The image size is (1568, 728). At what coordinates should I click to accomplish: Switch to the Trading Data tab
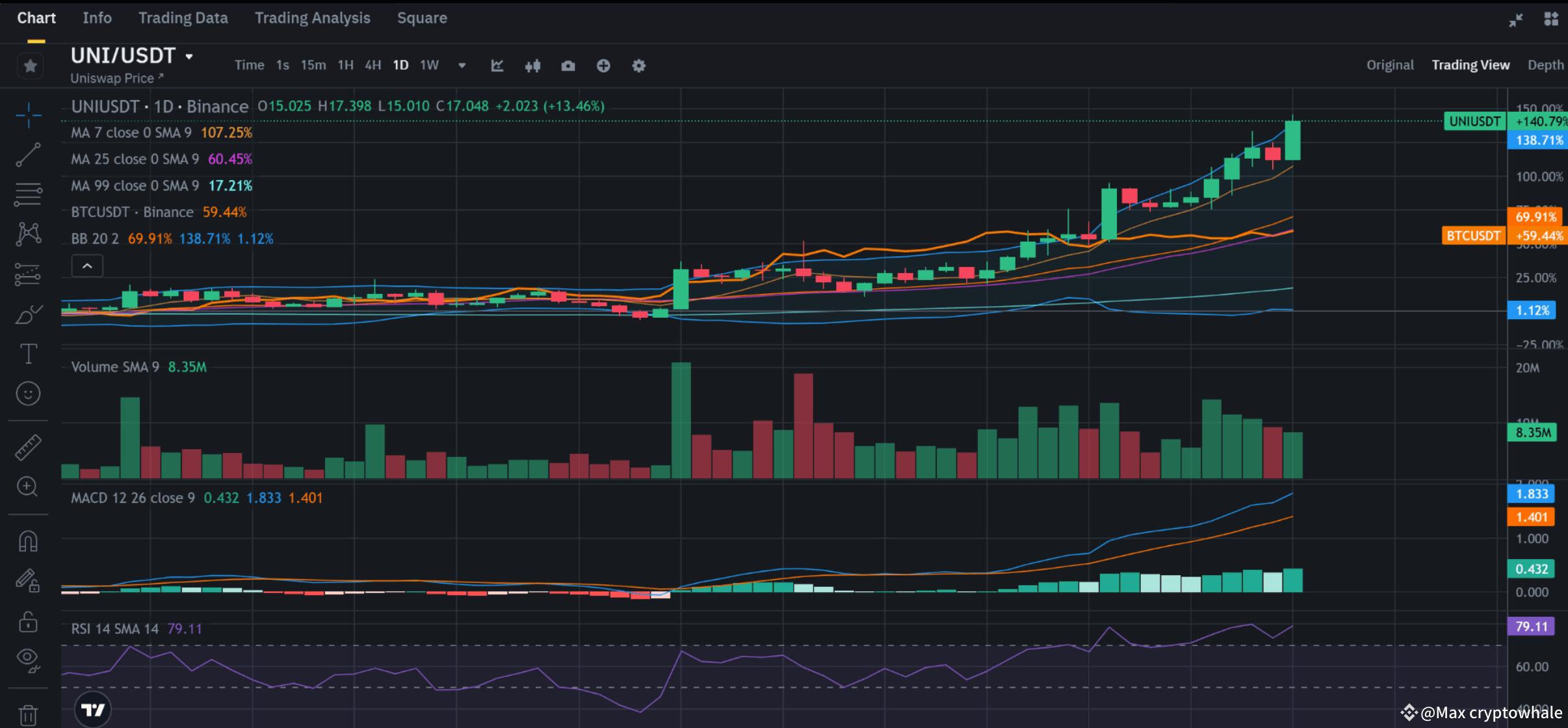point(183,18)
